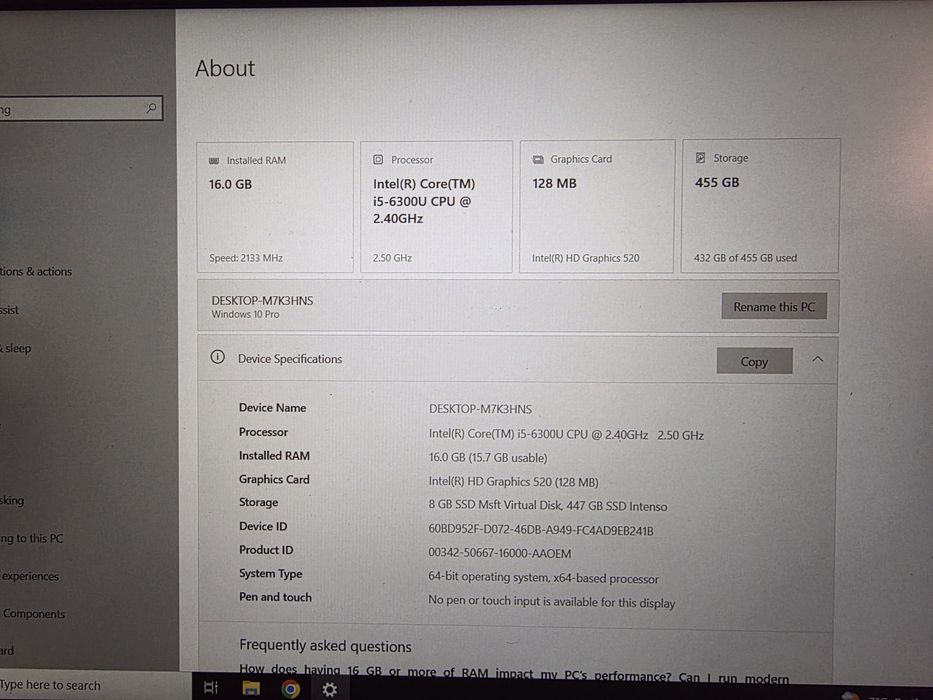Click 'Intel(R) HD Graphics 520' in Graphics card
933x700 pixels.
[586, 258]
